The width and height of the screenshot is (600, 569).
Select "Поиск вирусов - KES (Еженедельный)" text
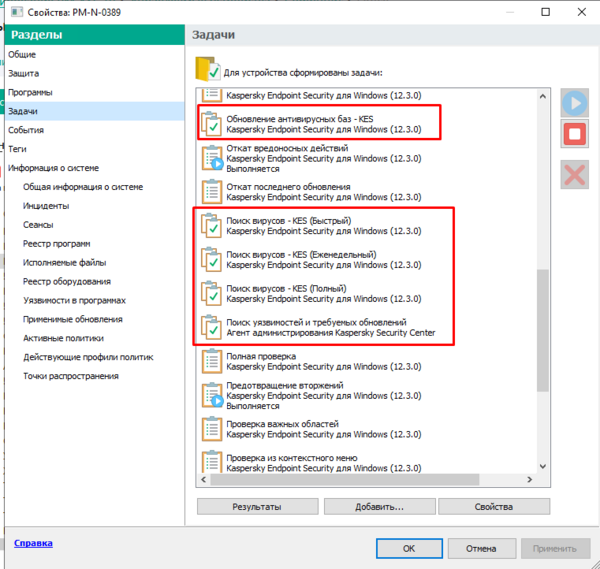click(x=302, y=254)
